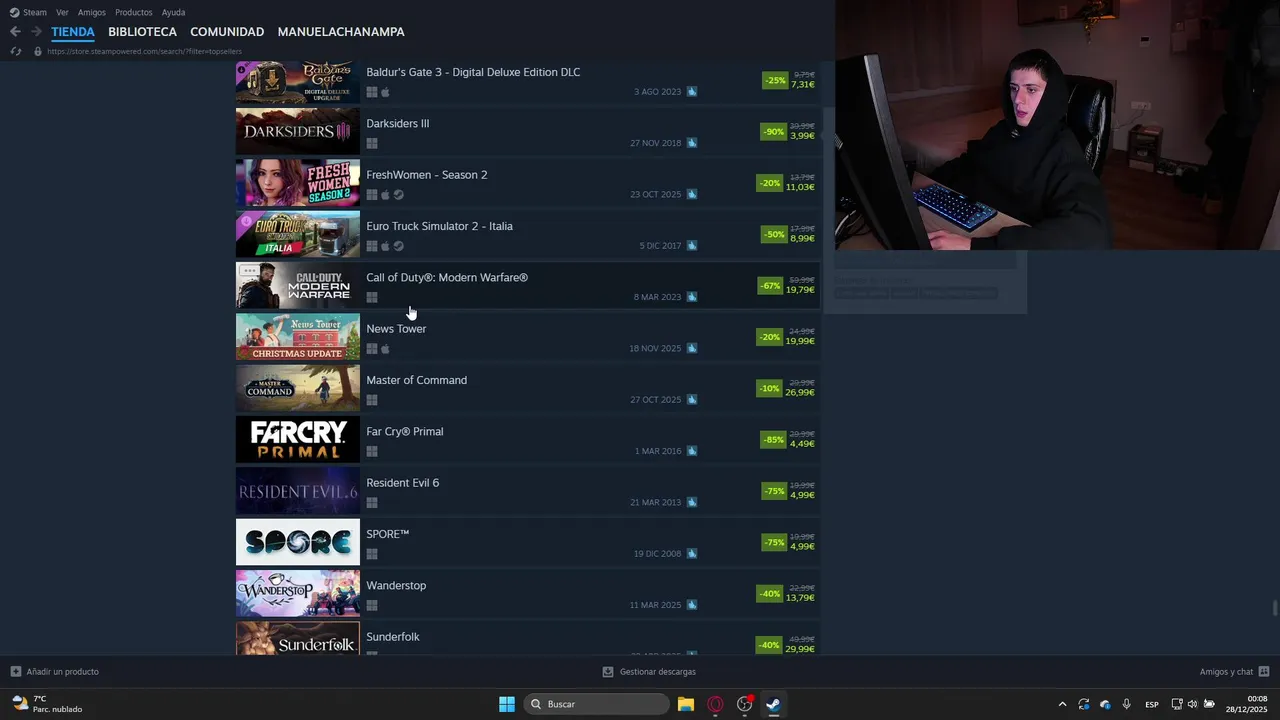Screen dimensions: 1280x720
Task: Click the review icon for Far Cry Primal
Action: pyautogui.click(x=692, y=451)
